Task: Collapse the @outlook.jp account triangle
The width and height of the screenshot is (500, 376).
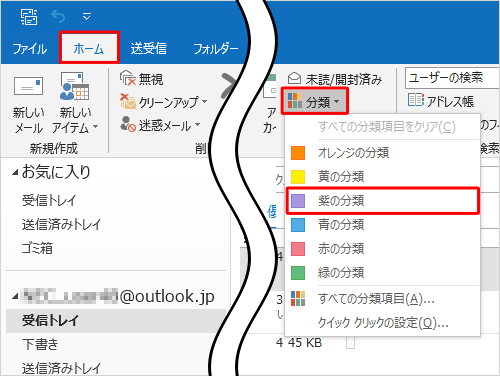Action: (15, 296)
